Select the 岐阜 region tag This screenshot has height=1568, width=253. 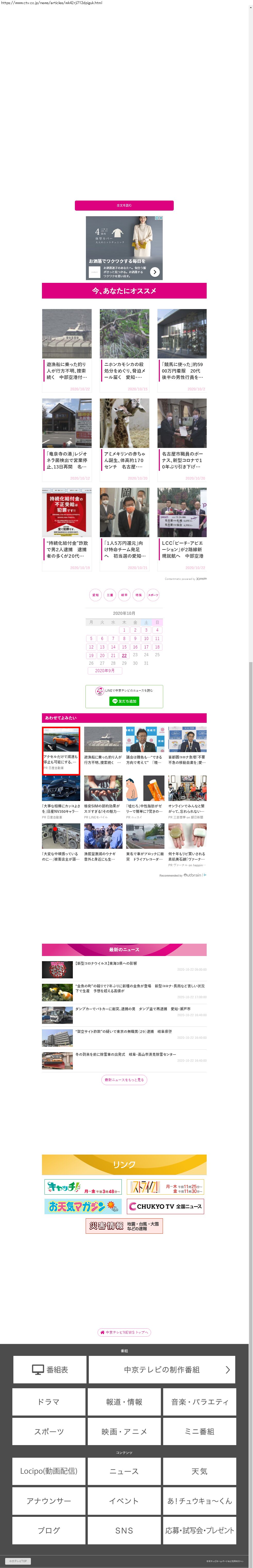tap(124, 595)
